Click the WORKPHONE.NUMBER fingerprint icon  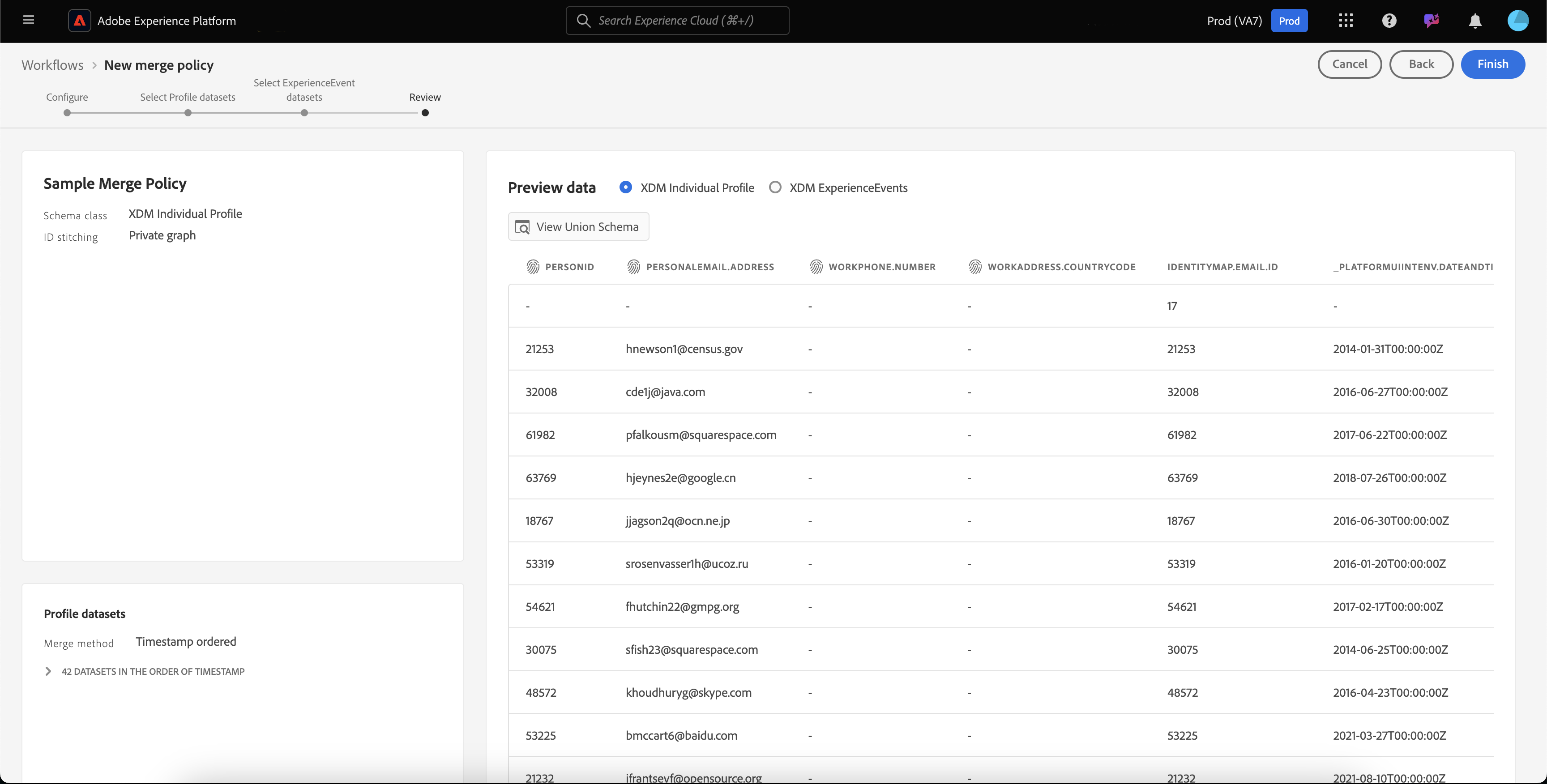coord(816,267)
